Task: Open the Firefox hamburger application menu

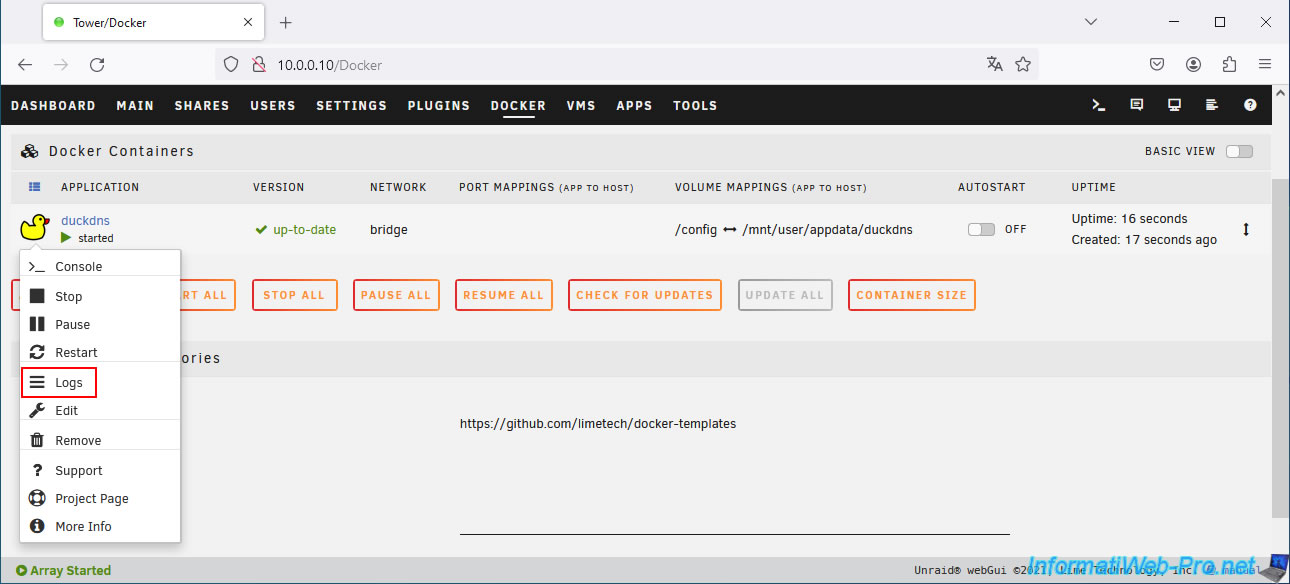Action: 1265,64
